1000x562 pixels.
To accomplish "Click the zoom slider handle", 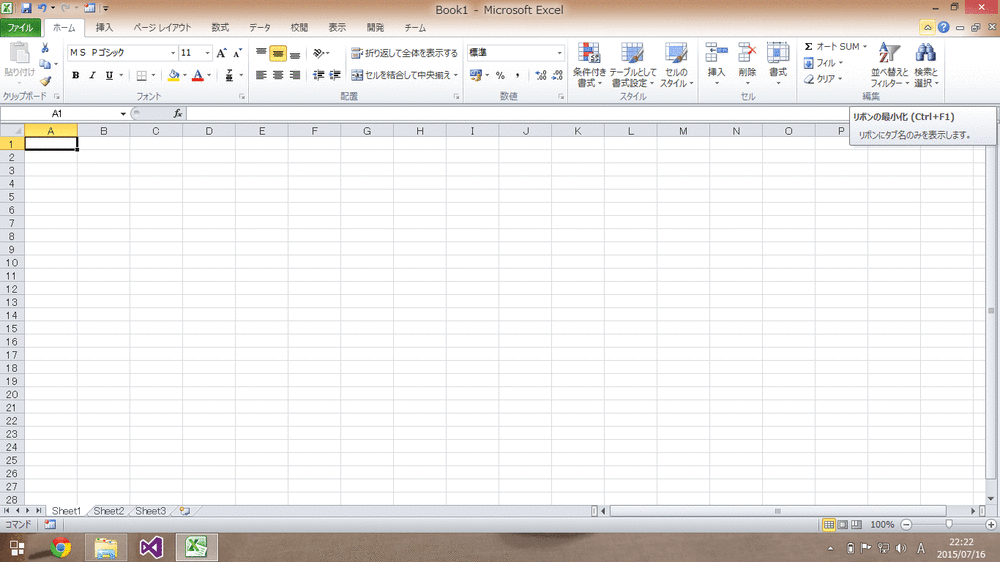I will 949,524.
